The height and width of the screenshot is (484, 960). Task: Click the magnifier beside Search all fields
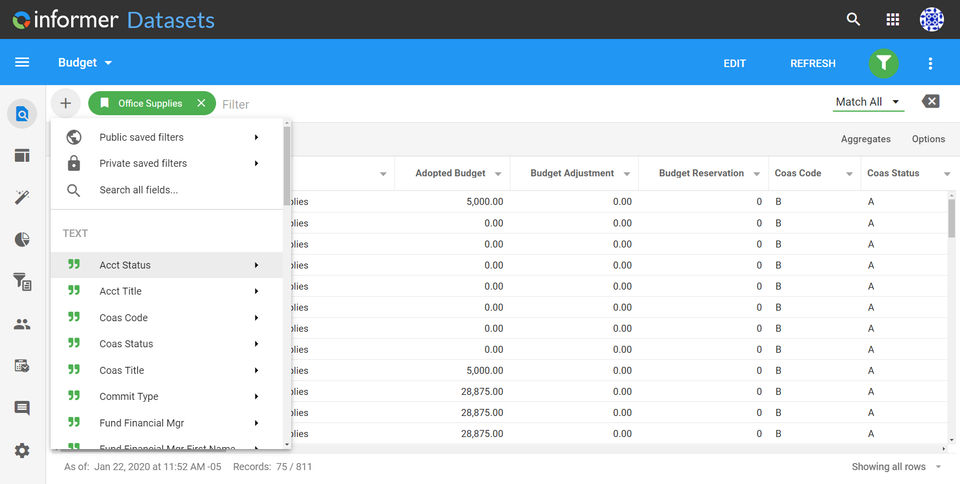click(73, 190)
